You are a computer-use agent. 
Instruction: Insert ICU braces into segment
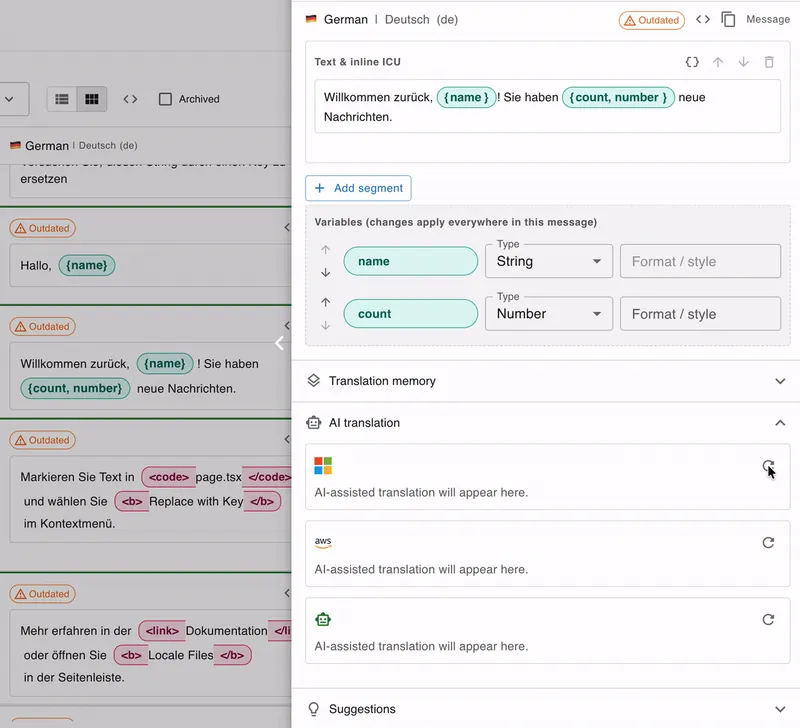pyautogui.click(x=692, y=62)
